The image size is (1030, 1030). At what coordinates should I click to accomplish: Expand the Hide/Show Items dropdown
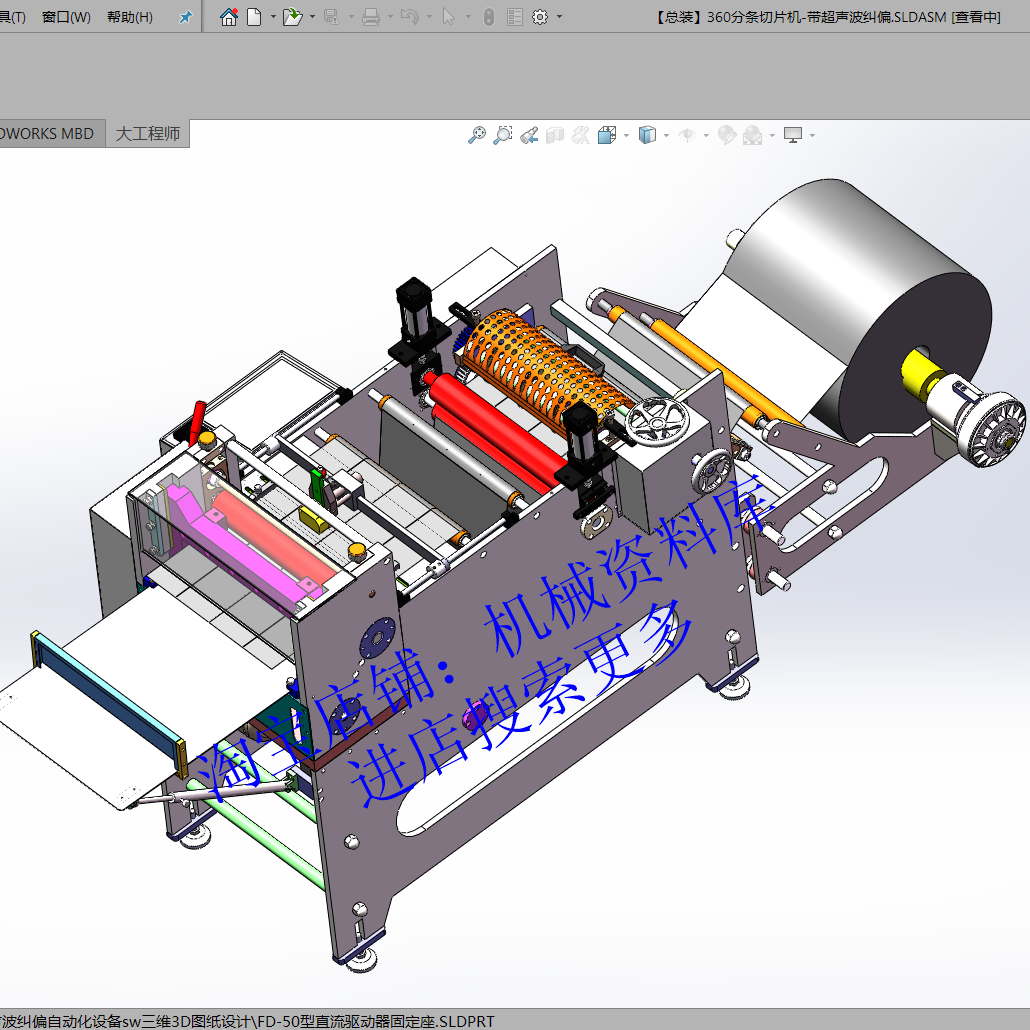click(x=706, y=135)
